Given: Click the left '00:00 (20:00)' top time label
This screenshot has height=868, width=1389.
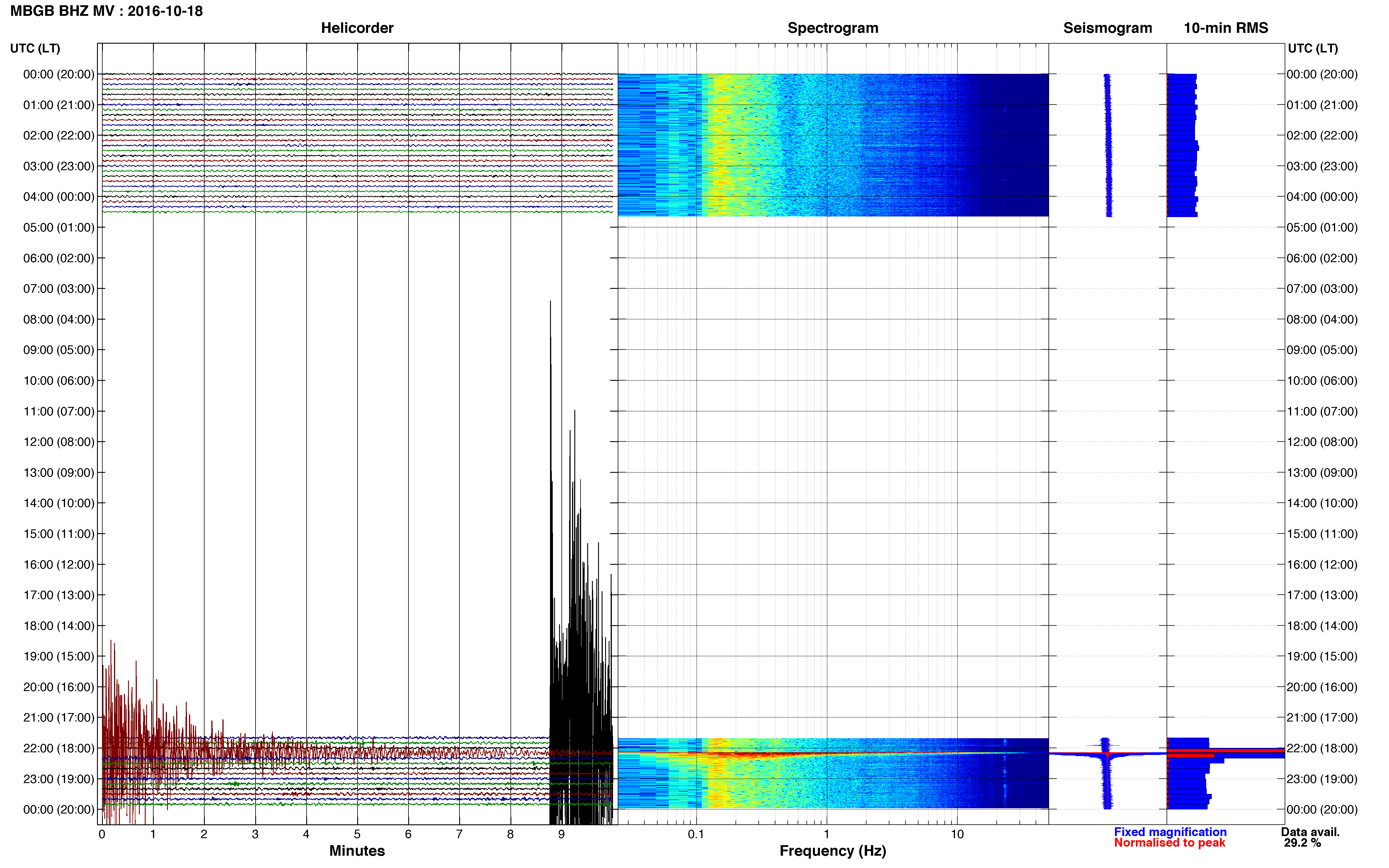Looking at the screenshot, I should coord(59,74).
